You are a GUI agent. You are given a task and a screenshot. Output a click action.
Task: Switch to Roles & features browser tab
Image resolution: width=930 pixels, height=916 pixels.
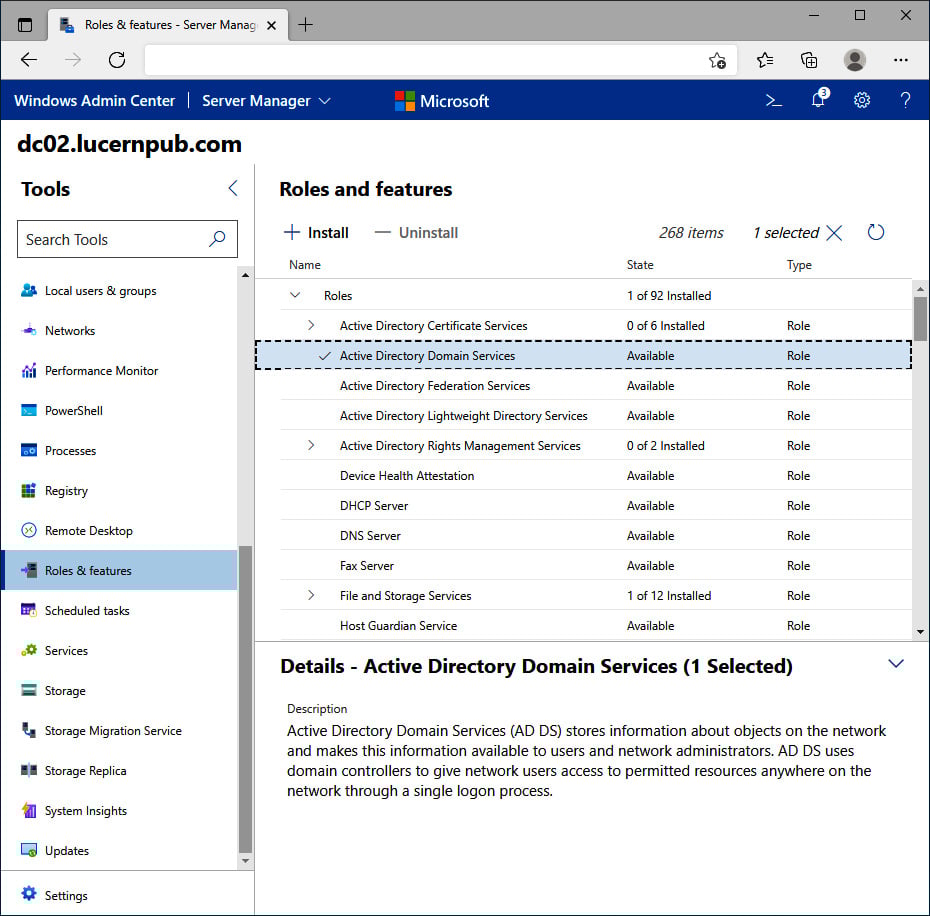[168, 25]
